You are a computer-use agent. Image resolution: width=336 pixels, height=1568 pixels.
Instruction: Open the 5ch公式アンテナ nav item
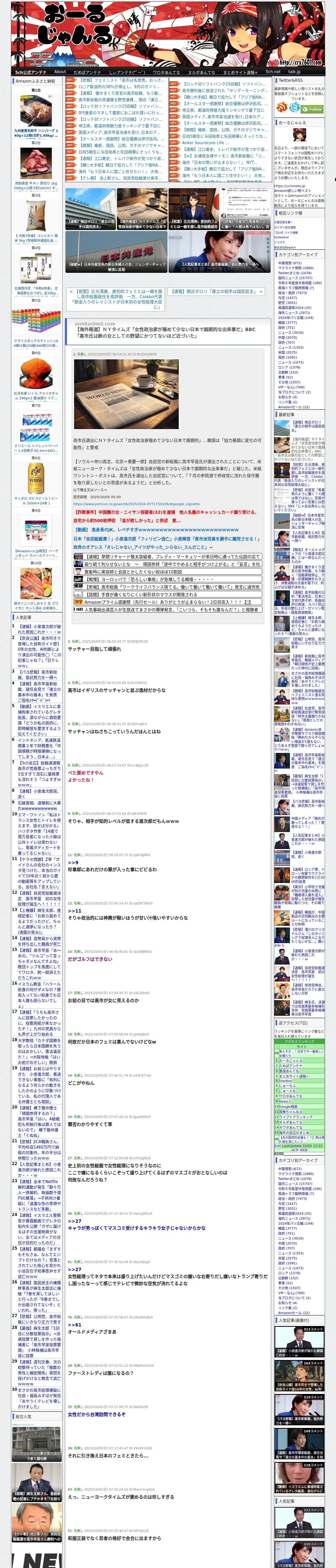pos(31,72)
